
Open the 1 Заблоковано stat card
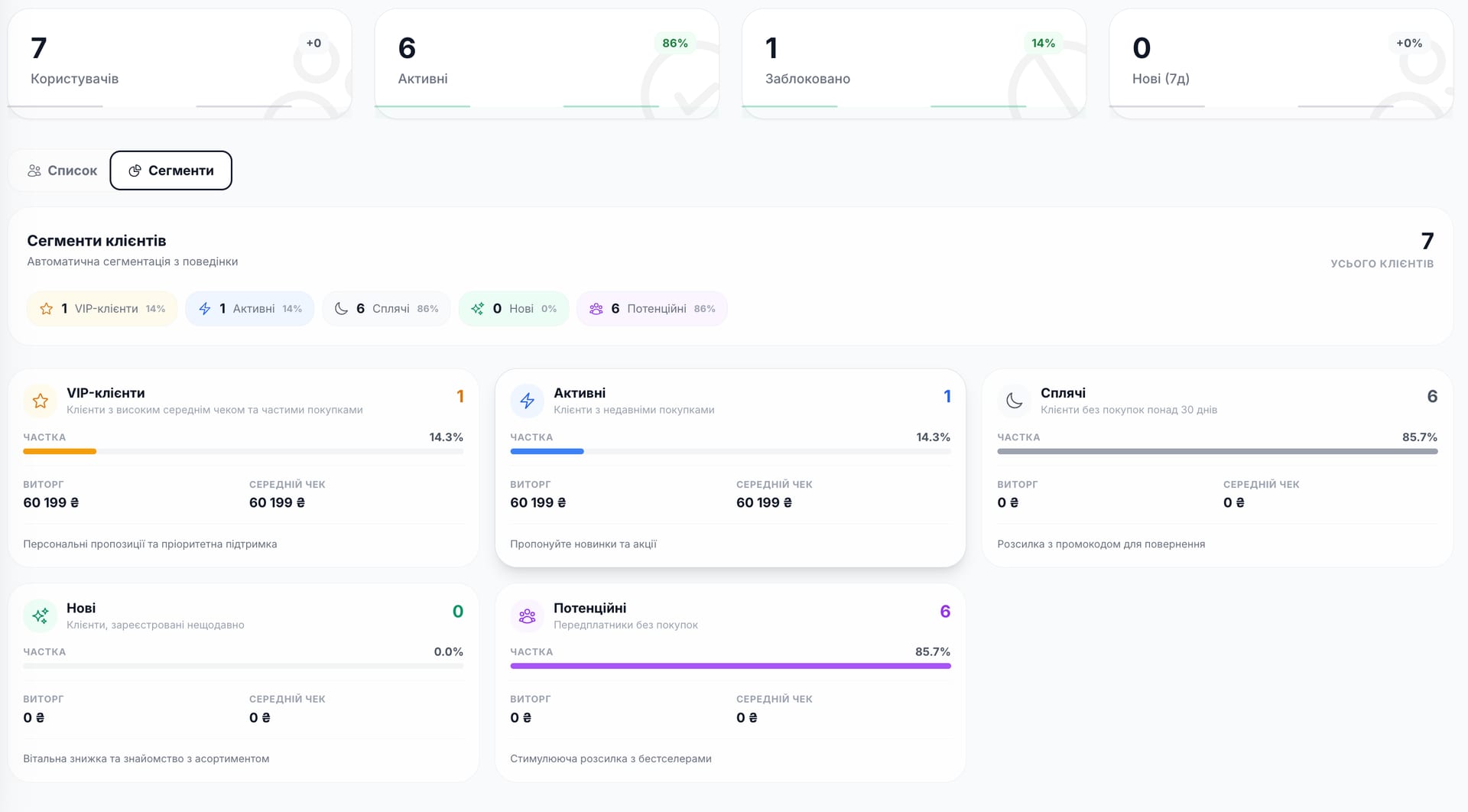(914, 63)
